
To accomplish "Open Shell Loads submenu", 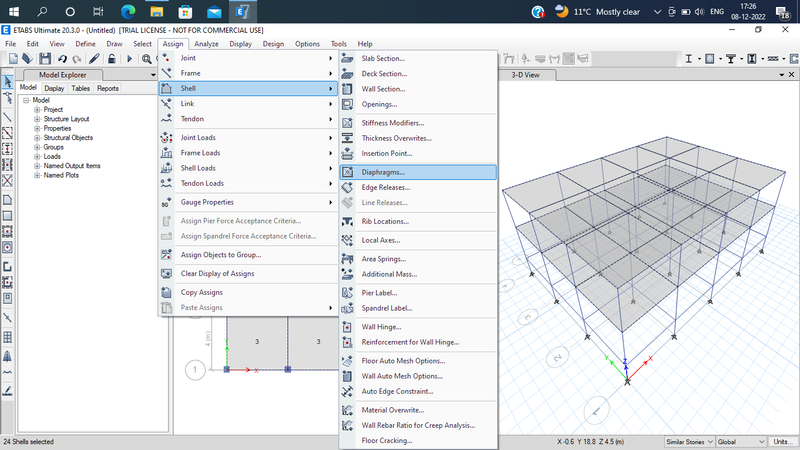I will pos(248,168).
